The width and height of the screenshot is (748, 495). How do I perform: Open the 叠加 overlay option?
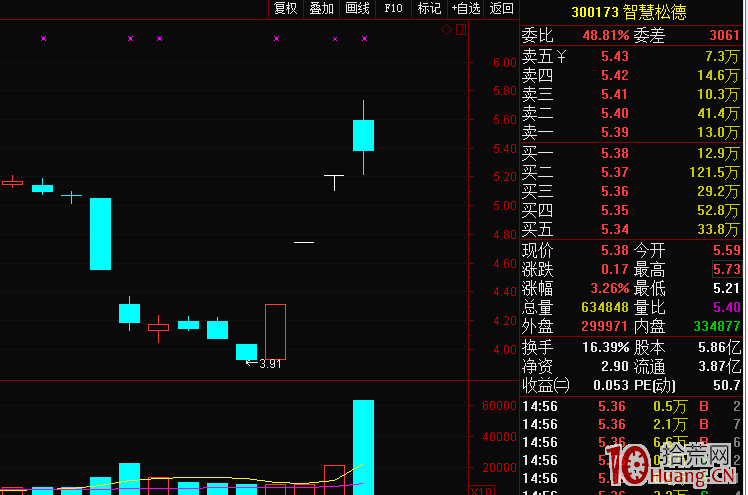[x=321, y=9]
